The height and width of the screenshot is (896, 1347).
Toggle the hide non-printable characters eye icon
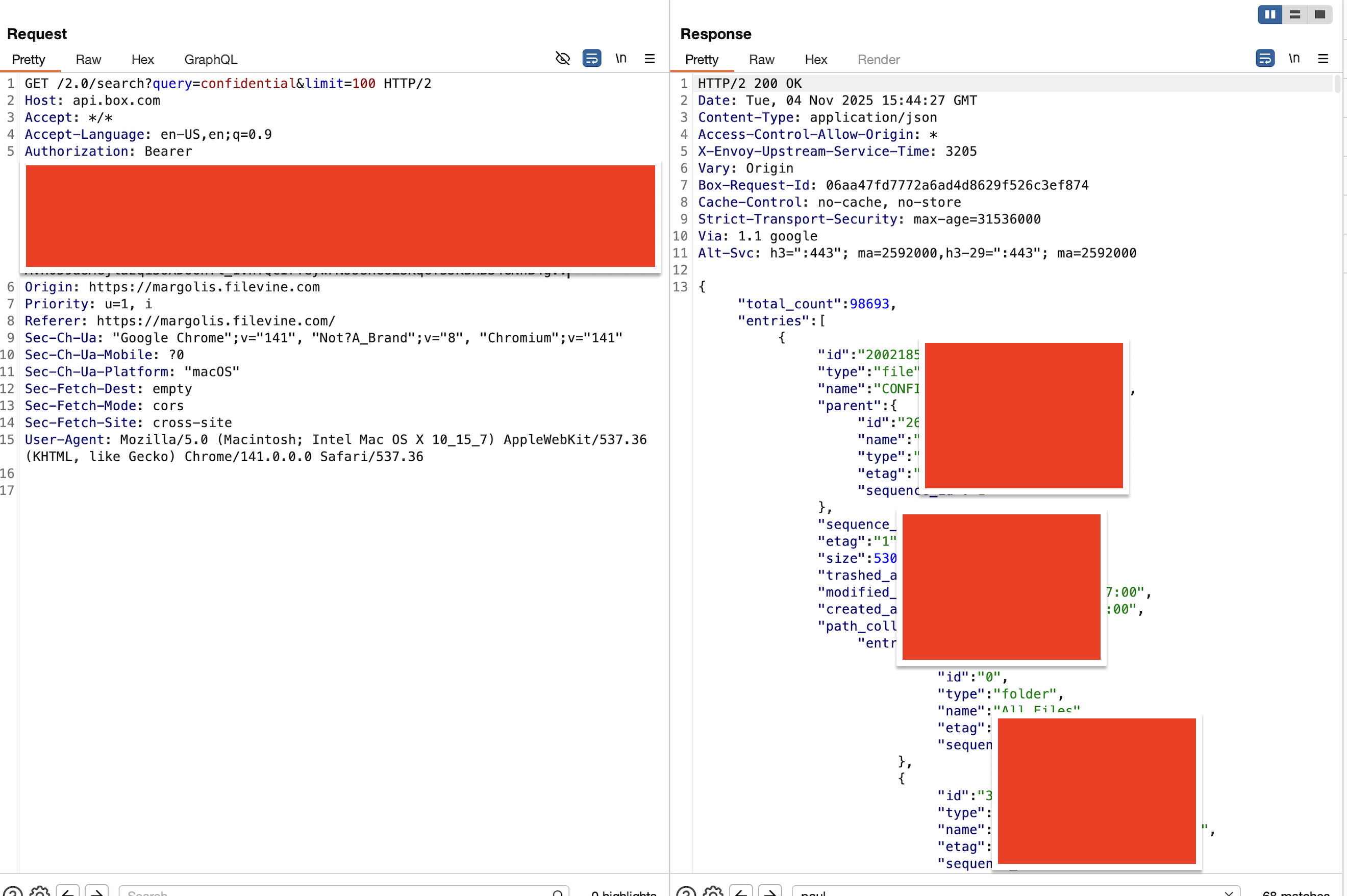coord(562,58)
